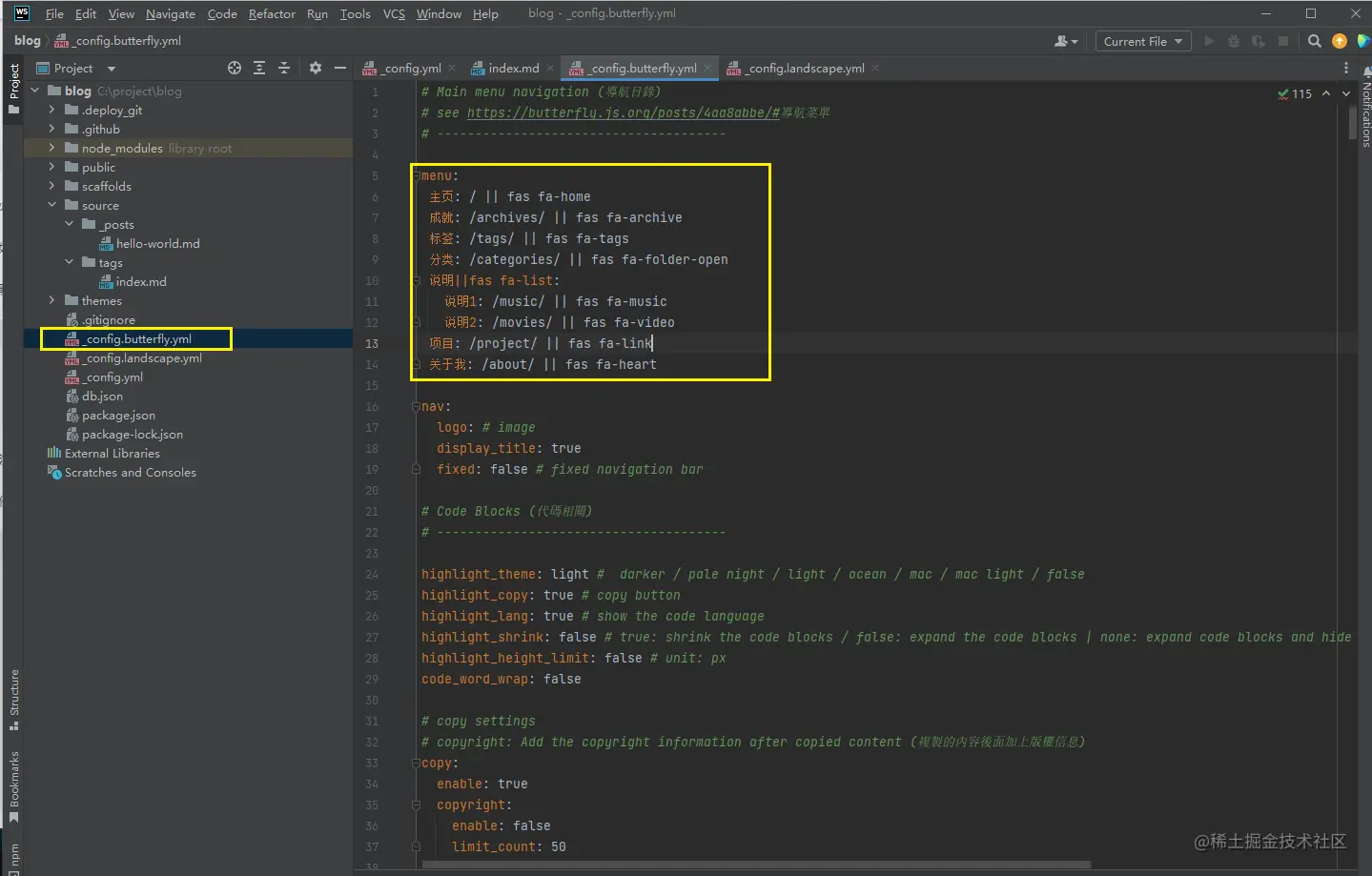Close the index.md editor tab
Screen dimensions: 1372x876
coord(550,69)
